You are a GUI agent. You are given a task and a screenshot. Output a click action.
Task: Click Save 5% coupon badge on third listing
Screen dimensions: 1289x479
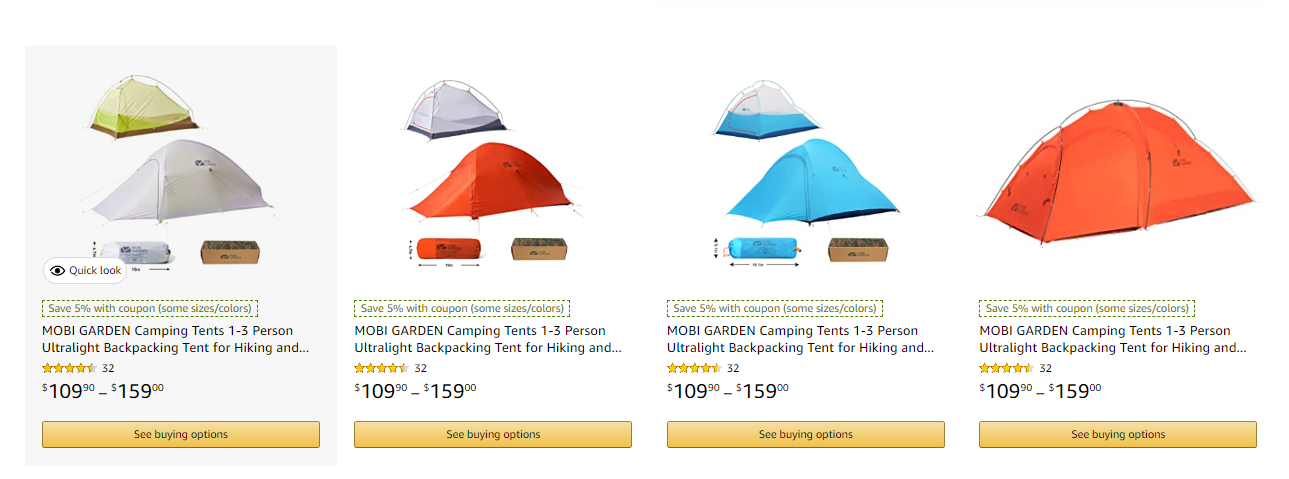point(775,309)
